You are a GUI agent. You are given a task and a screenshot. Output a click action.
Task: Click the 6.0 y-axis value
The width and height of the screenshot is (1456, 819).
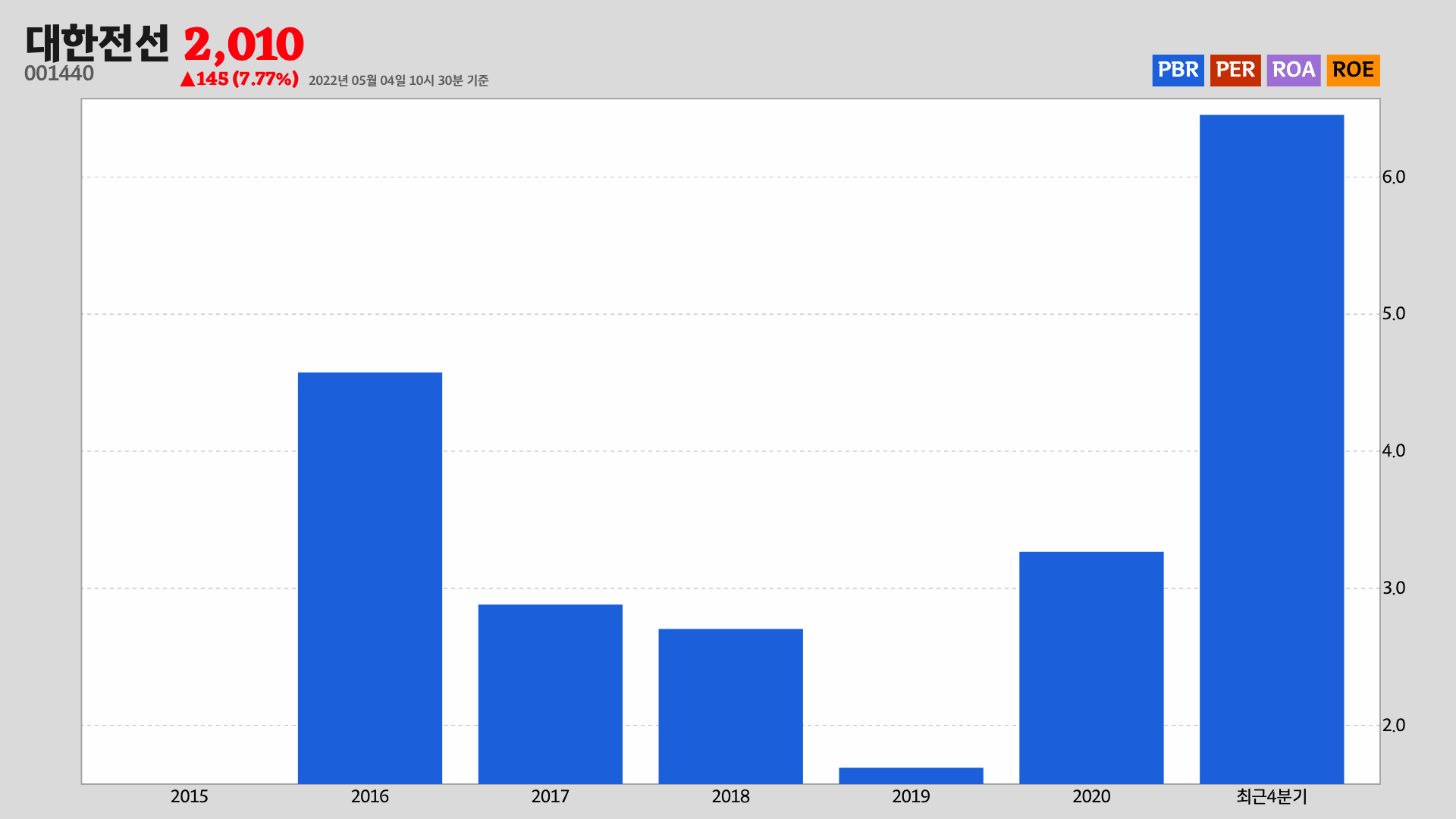(1394, 177)
